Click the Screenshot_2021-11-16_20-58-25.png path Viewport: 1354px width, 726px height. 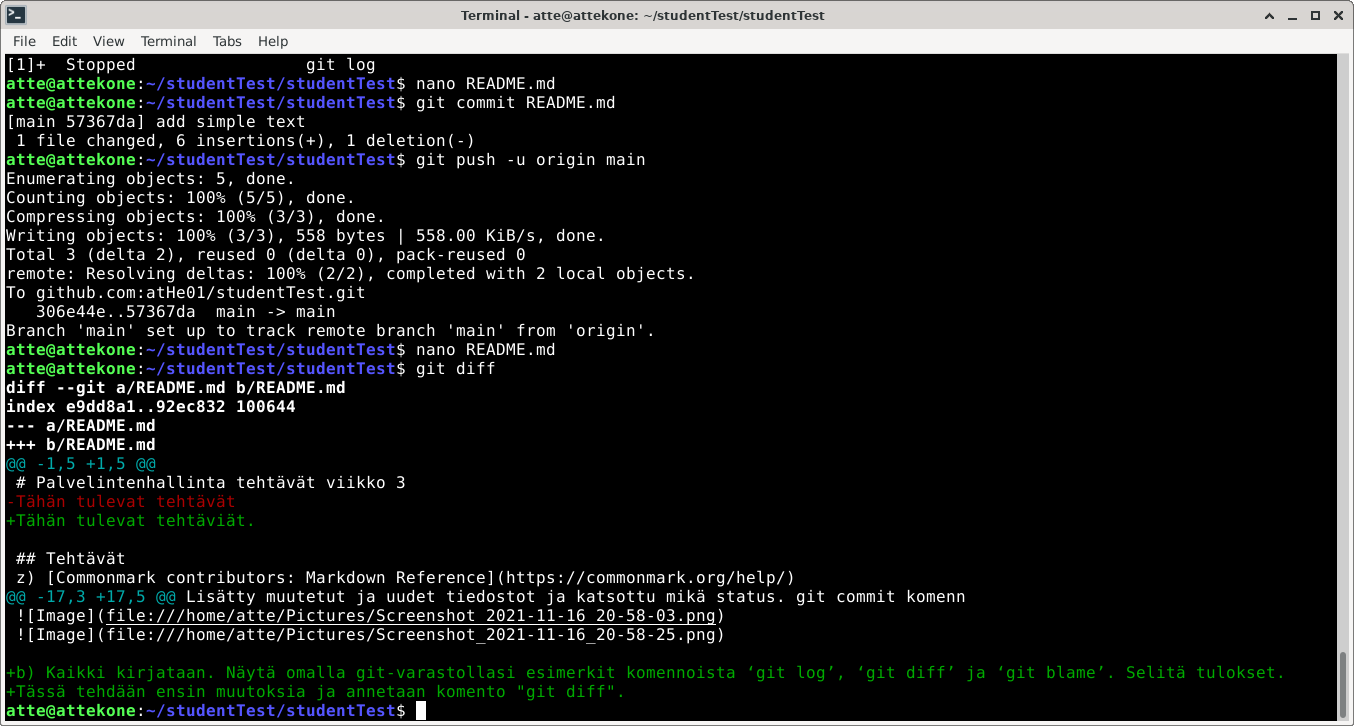tap(410, 635)
